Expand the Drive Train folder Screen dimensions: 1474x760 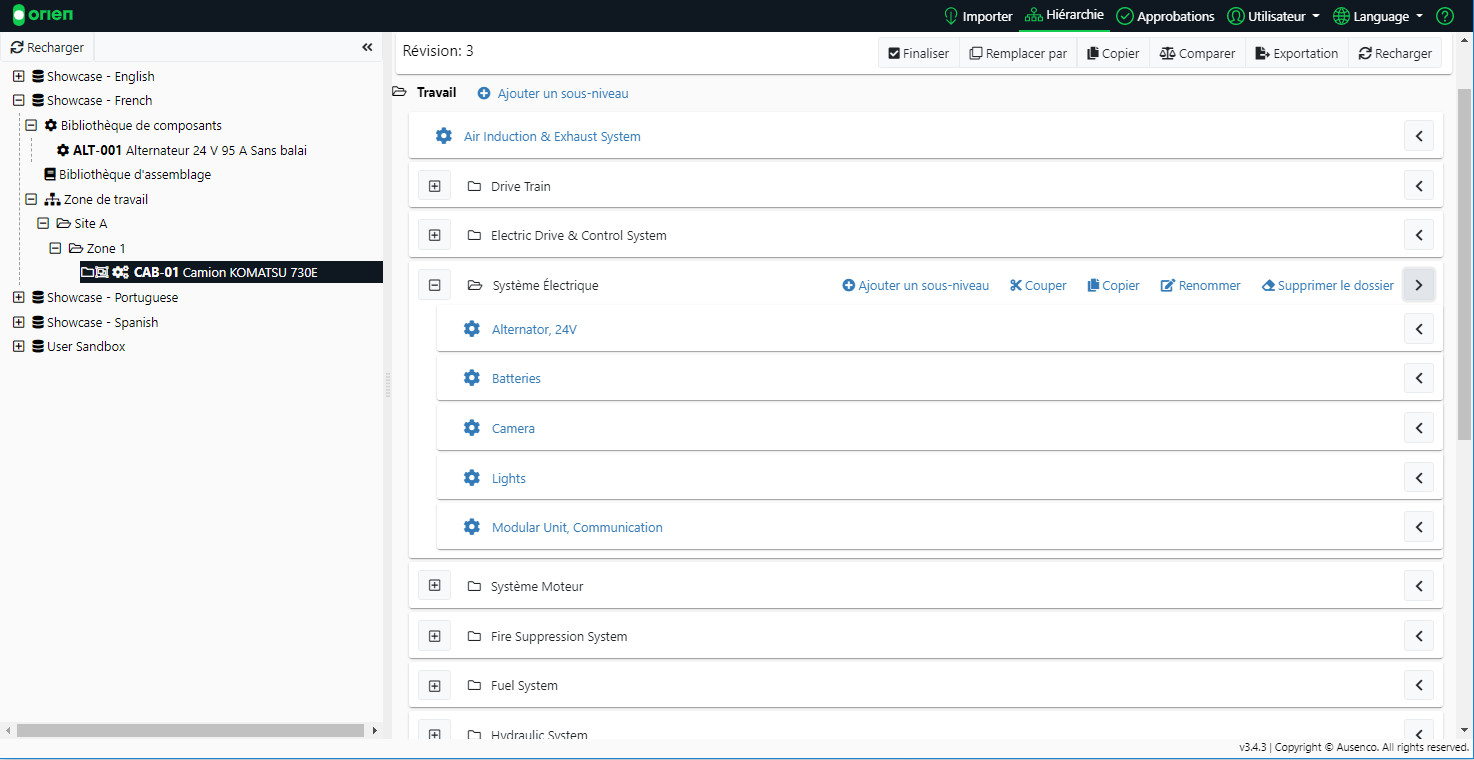tap(434, 186)
